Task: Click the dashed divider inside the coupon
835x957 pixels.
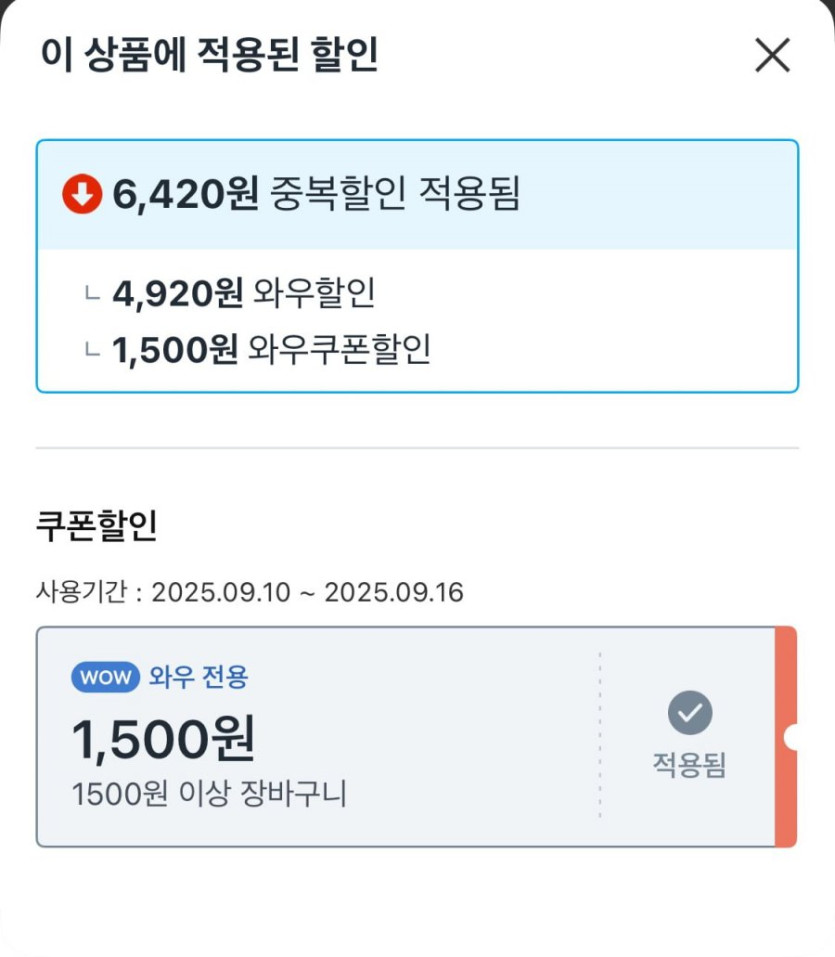Action: 600,735
